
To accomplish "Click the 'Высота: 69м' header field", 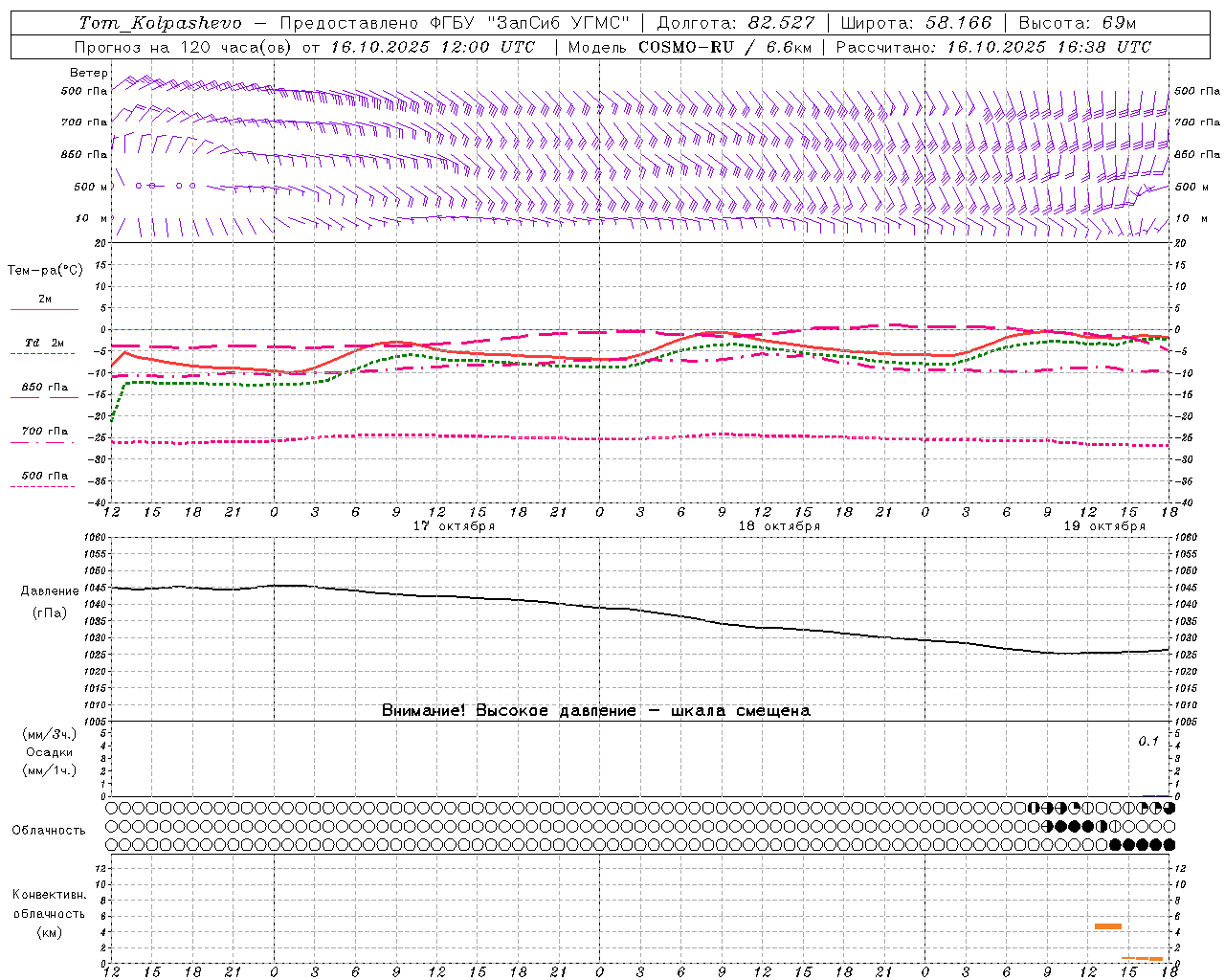I will 1077,23.
